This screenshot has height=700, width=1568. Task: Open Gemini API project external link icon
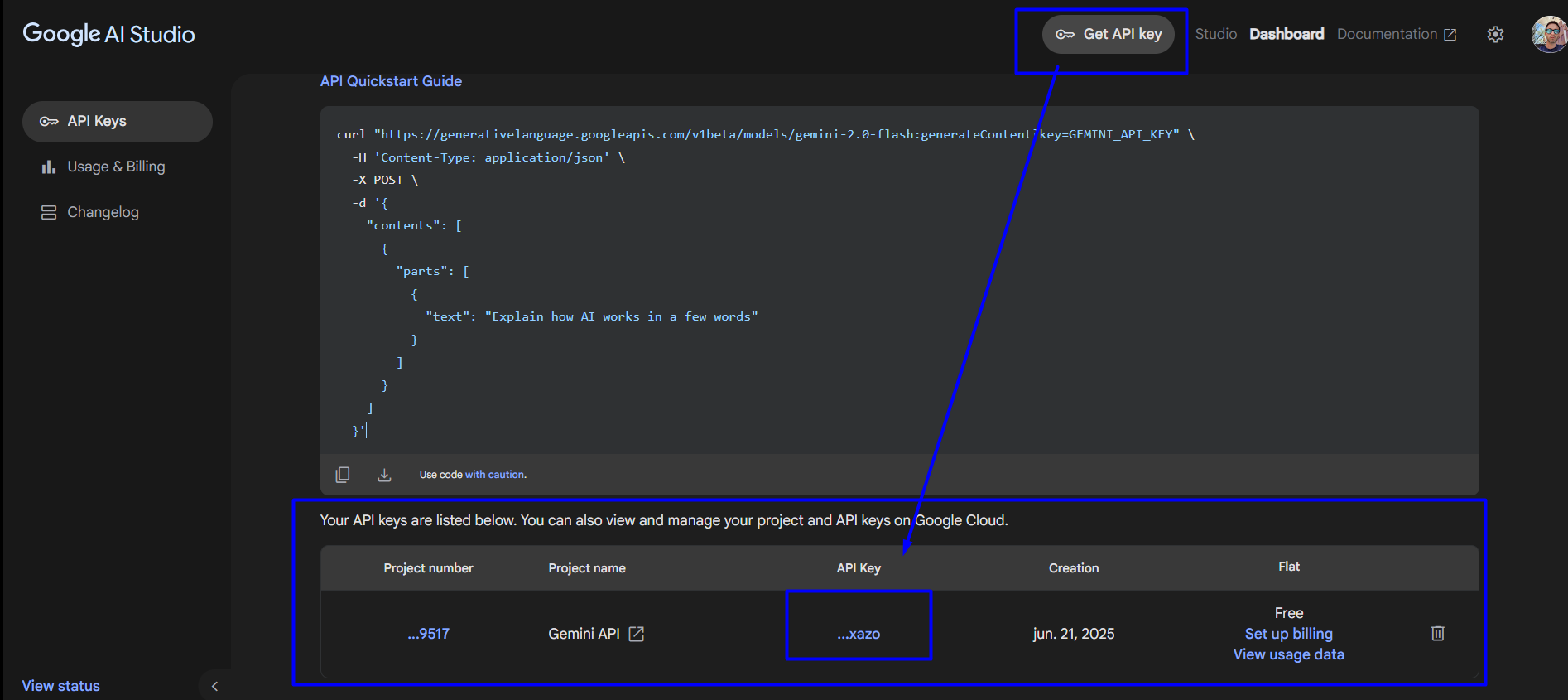pyautogui.click(x=637, y=634)
